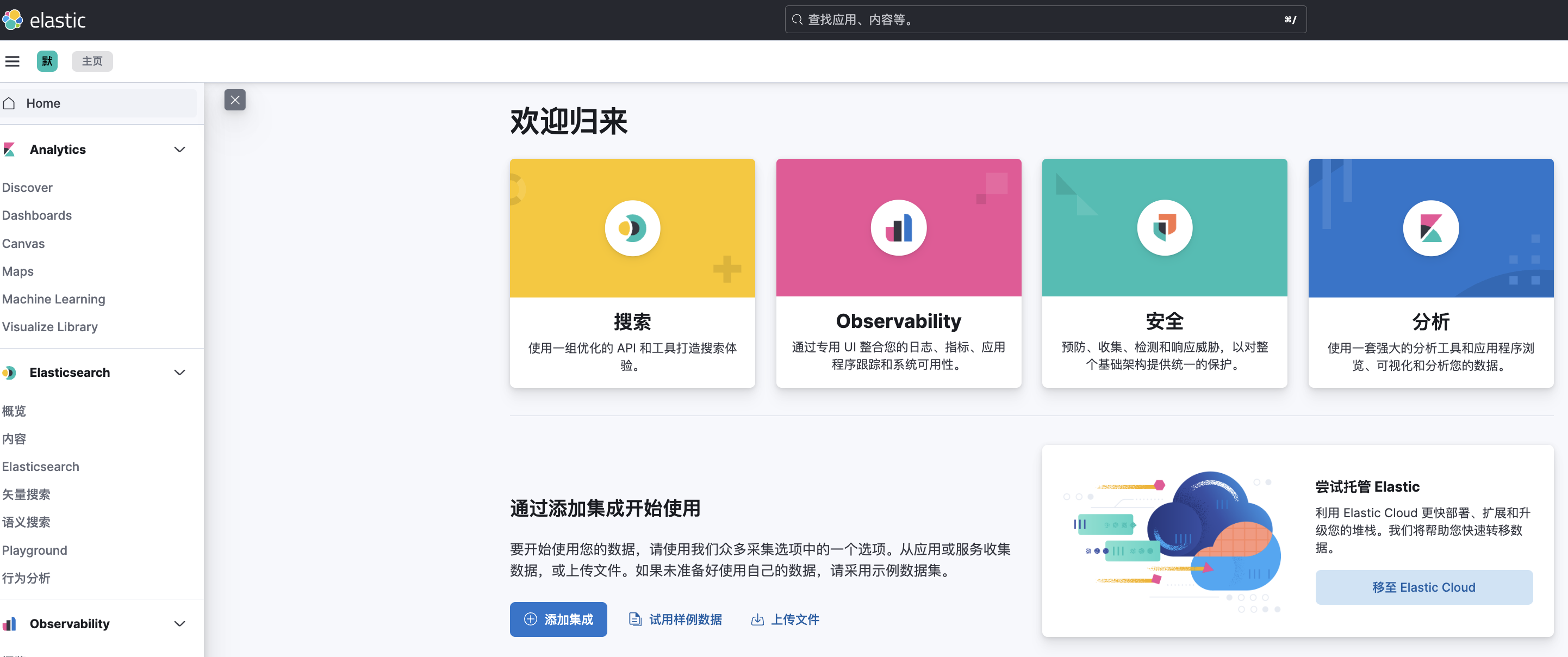1568x657 pixels.
Task: Click the 移至 Elastic Cloud button
Action: [x=1424, y=587]
